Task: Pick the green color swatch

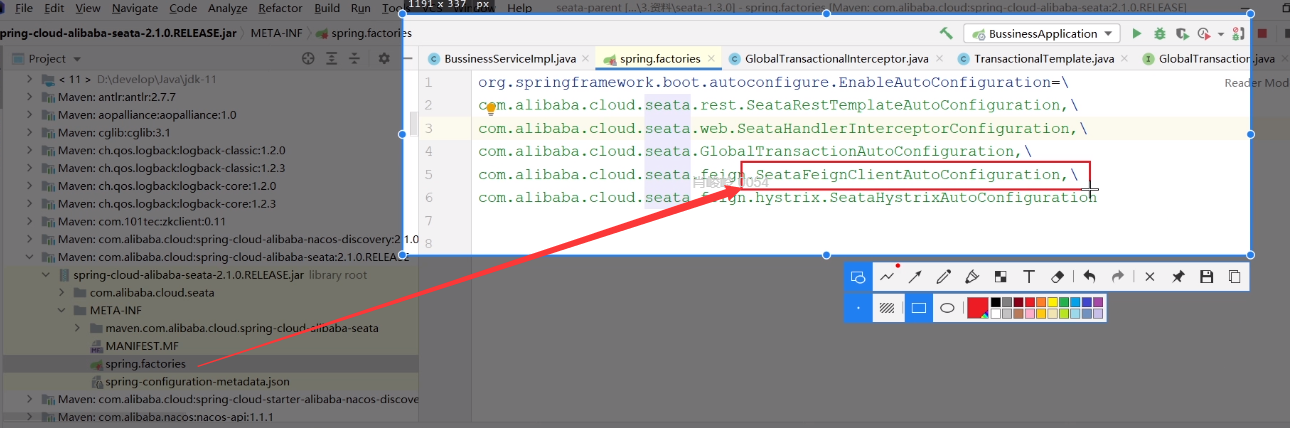Action: click(x=1064, y=302)
